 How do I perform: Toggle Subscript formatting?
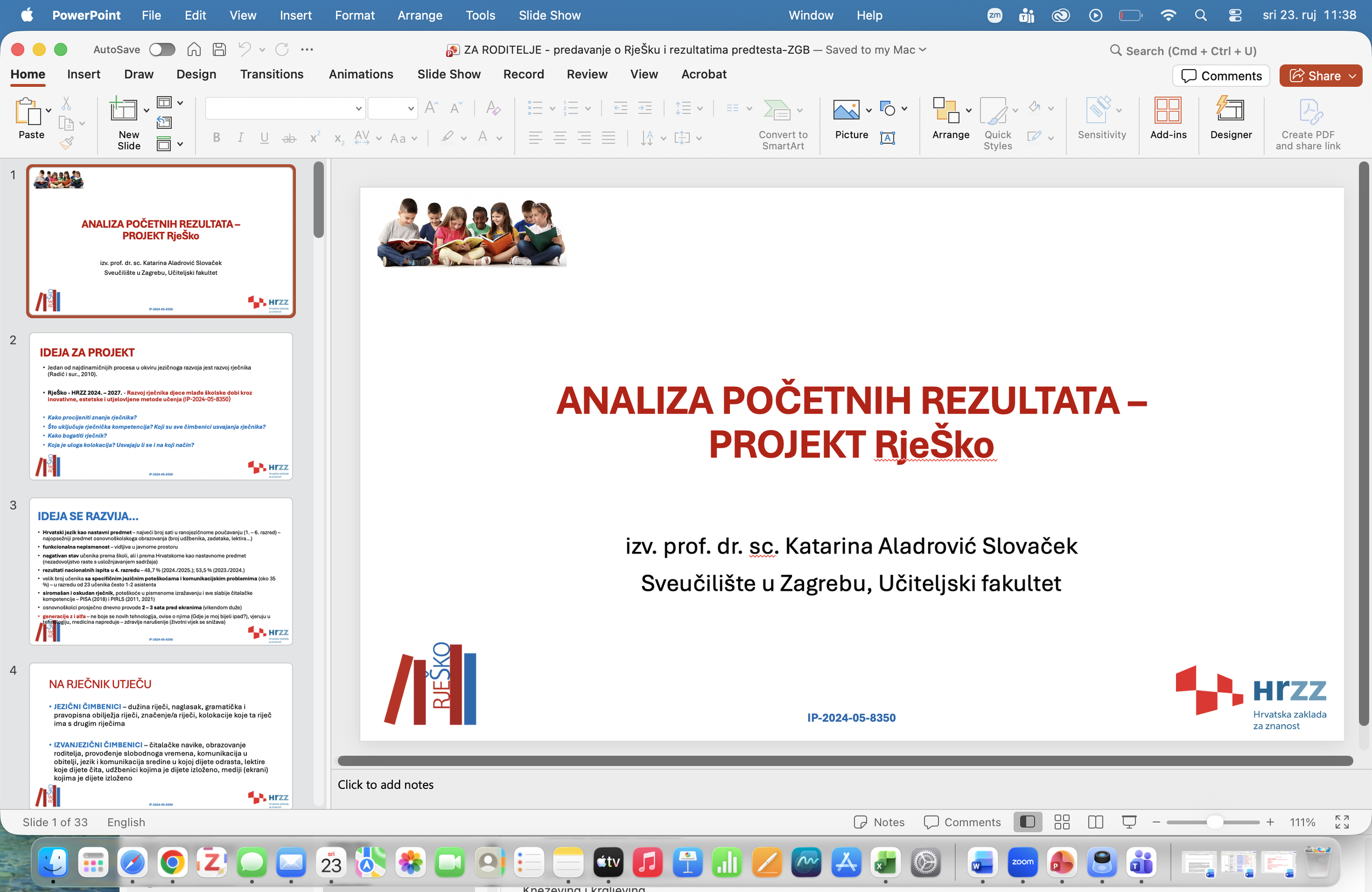tap(339, 138)
